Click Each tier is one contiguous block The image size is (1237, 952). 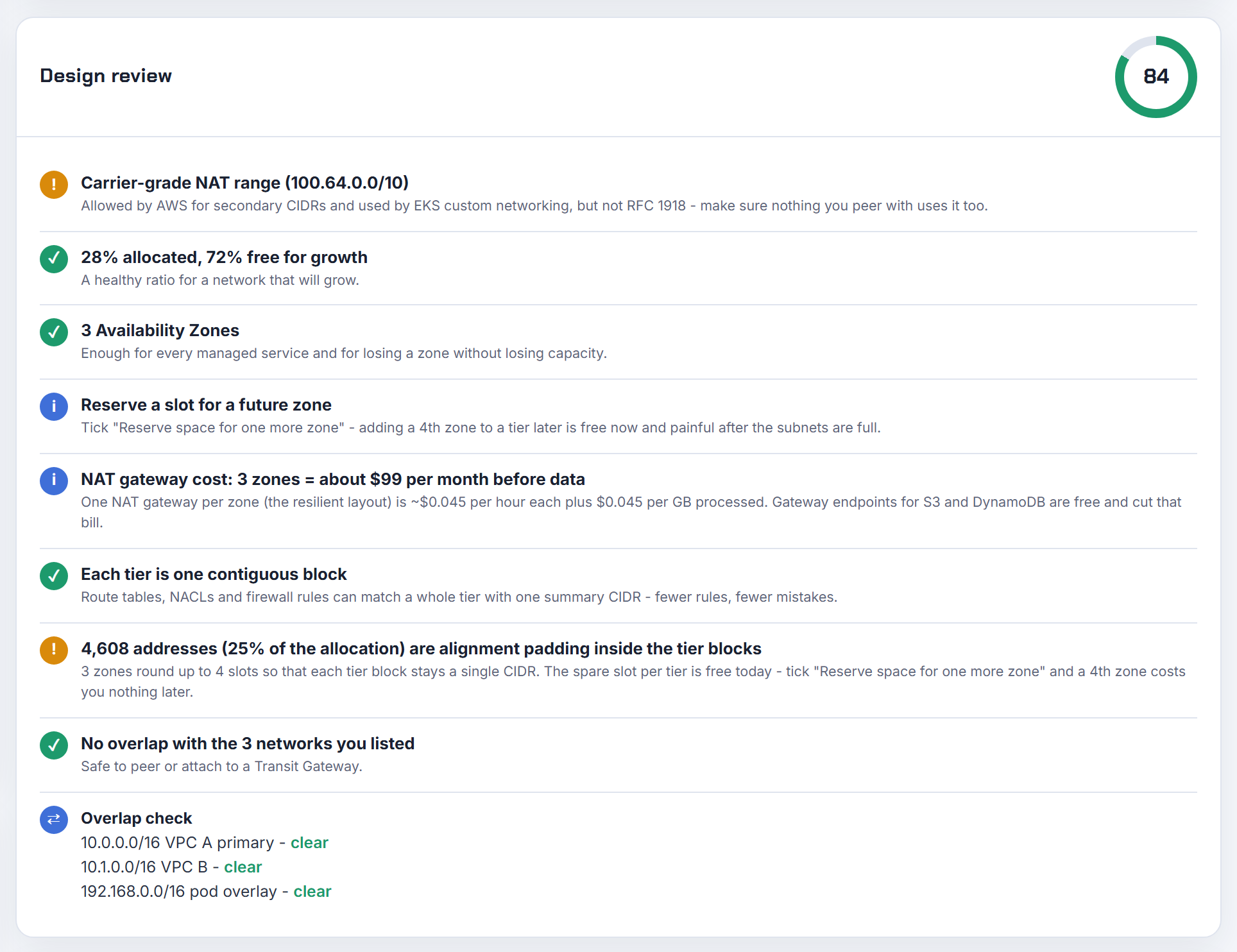coord(214,574)
